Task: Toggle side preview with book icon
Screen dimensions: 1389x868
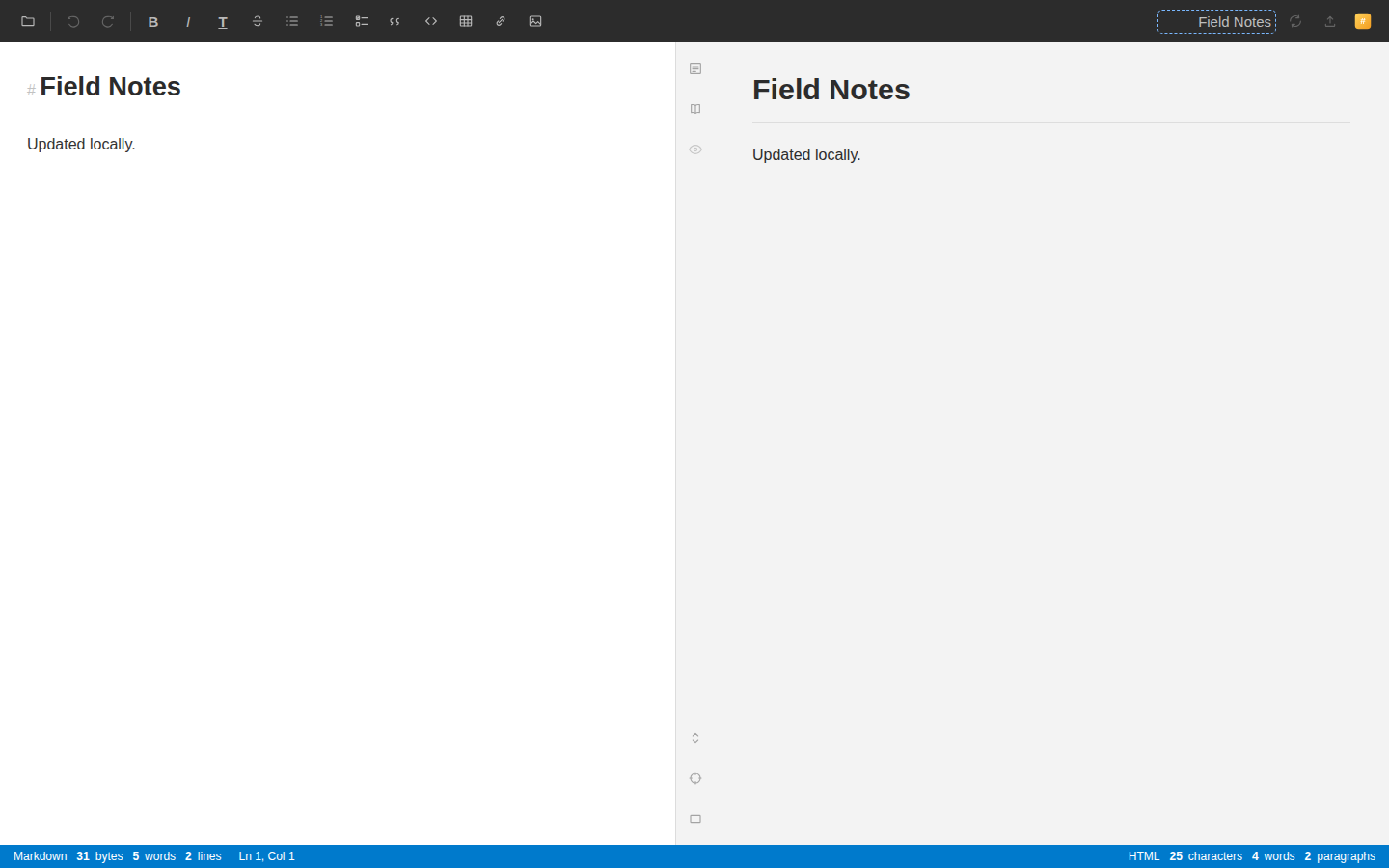Action: [695, 109]
